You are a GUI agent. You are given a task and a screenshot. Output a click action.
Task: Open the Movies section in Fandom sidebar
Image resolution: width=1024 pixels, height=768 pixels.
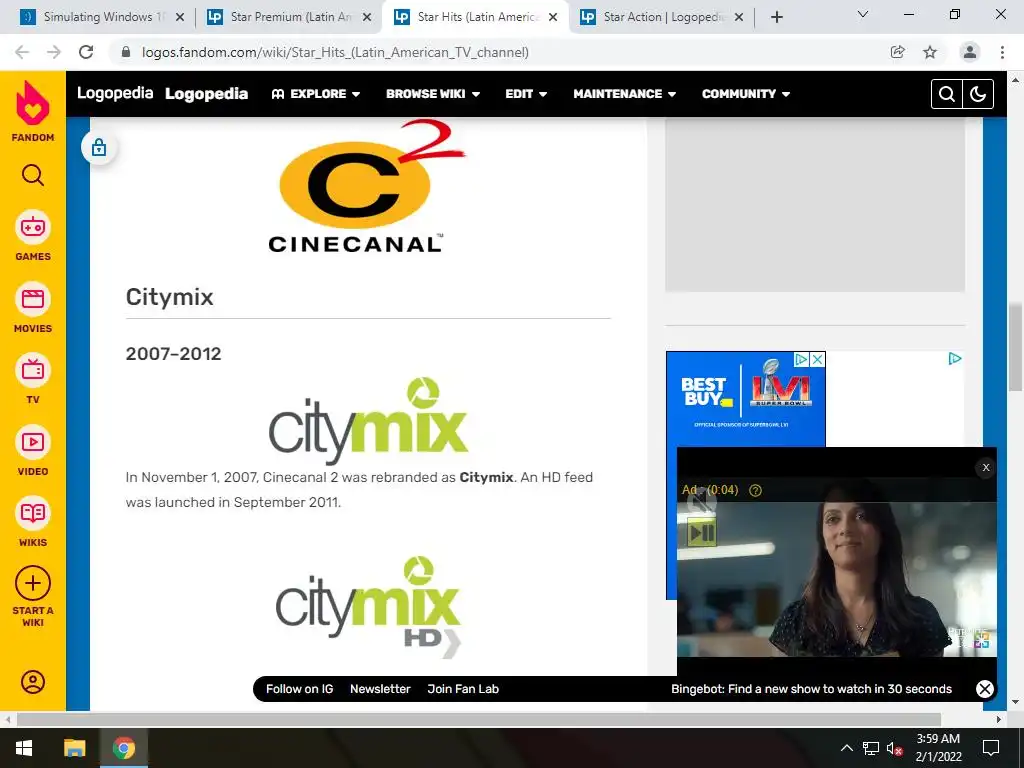click(x=33, y=308)
